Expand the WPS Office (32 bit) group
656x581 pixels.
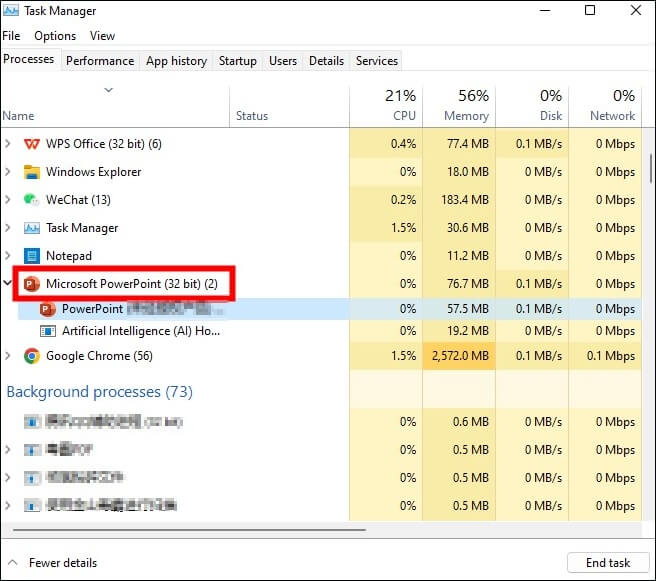[8, 144]
